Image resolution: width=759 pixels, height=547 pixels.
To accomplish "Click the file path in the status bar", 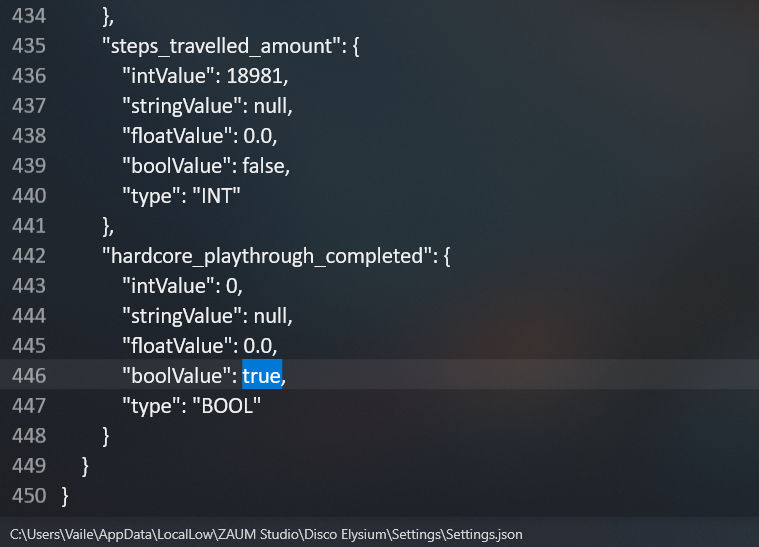I will [x=266, y=534].
